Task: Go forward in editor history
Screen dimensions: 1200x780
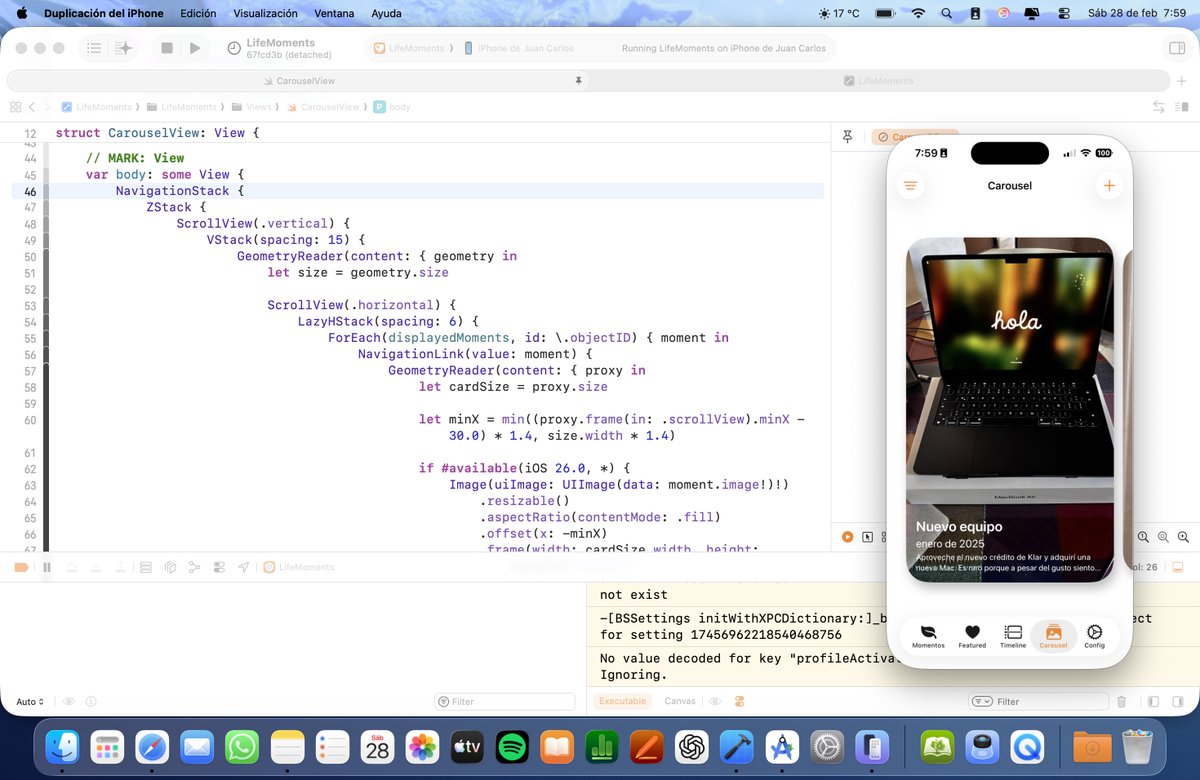Action: coord(47,107)
